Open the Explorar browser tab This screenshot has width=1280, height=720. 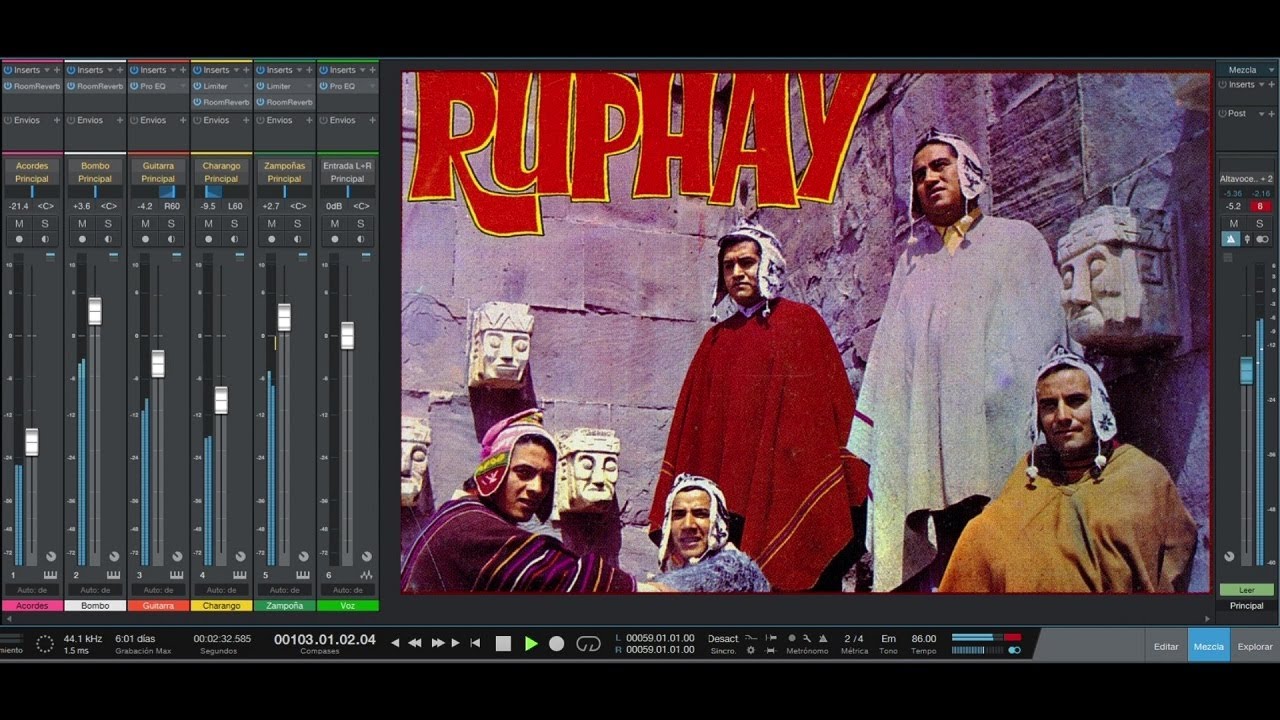coord(1255,646)
